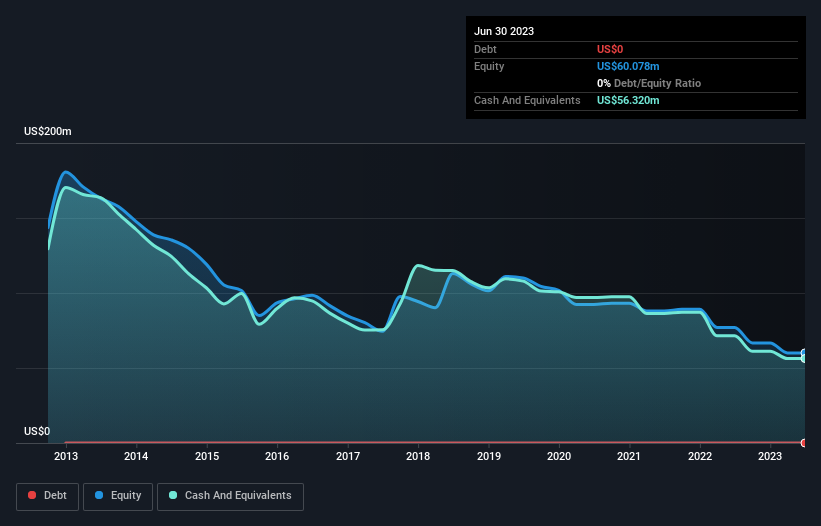This screenshot has width=821, height=526.
Task: Click the Jun 30 2023 tooltip date
Action: (x=504, y=31)
